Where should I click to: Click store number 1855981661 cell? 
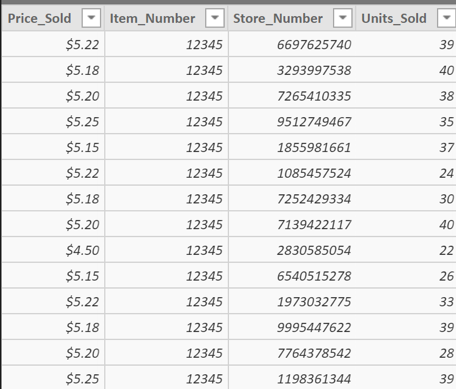(x=292, y=147)
